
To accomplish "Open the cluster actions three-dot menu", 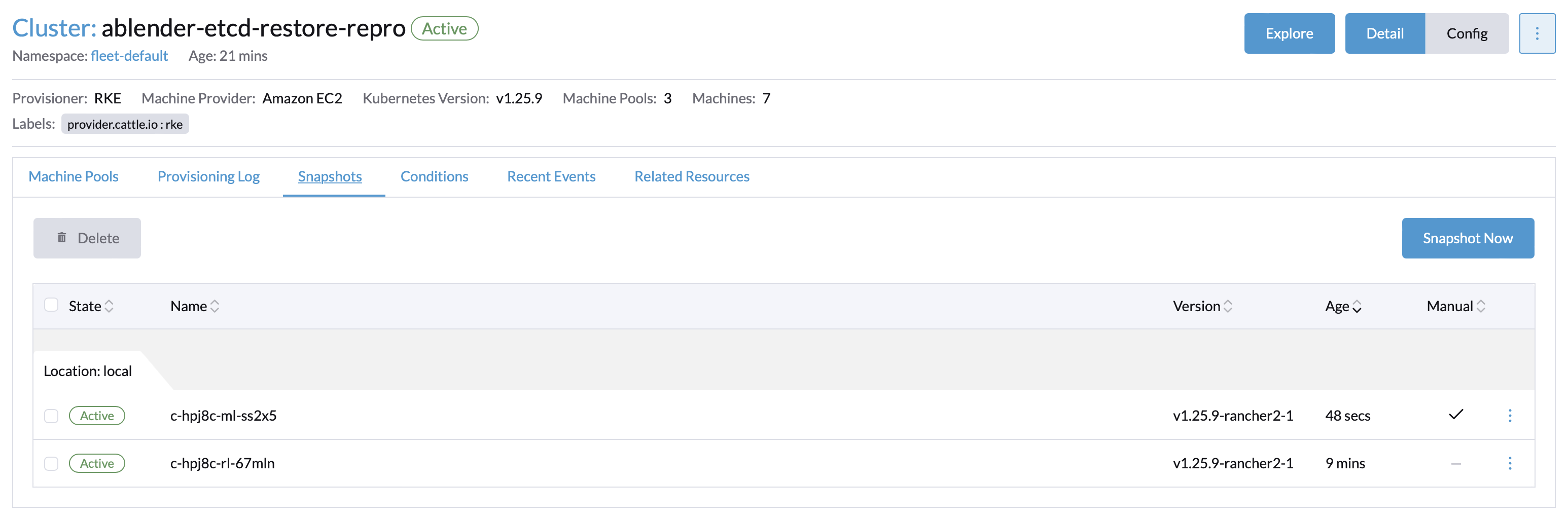I will [x=1538, y=33].
